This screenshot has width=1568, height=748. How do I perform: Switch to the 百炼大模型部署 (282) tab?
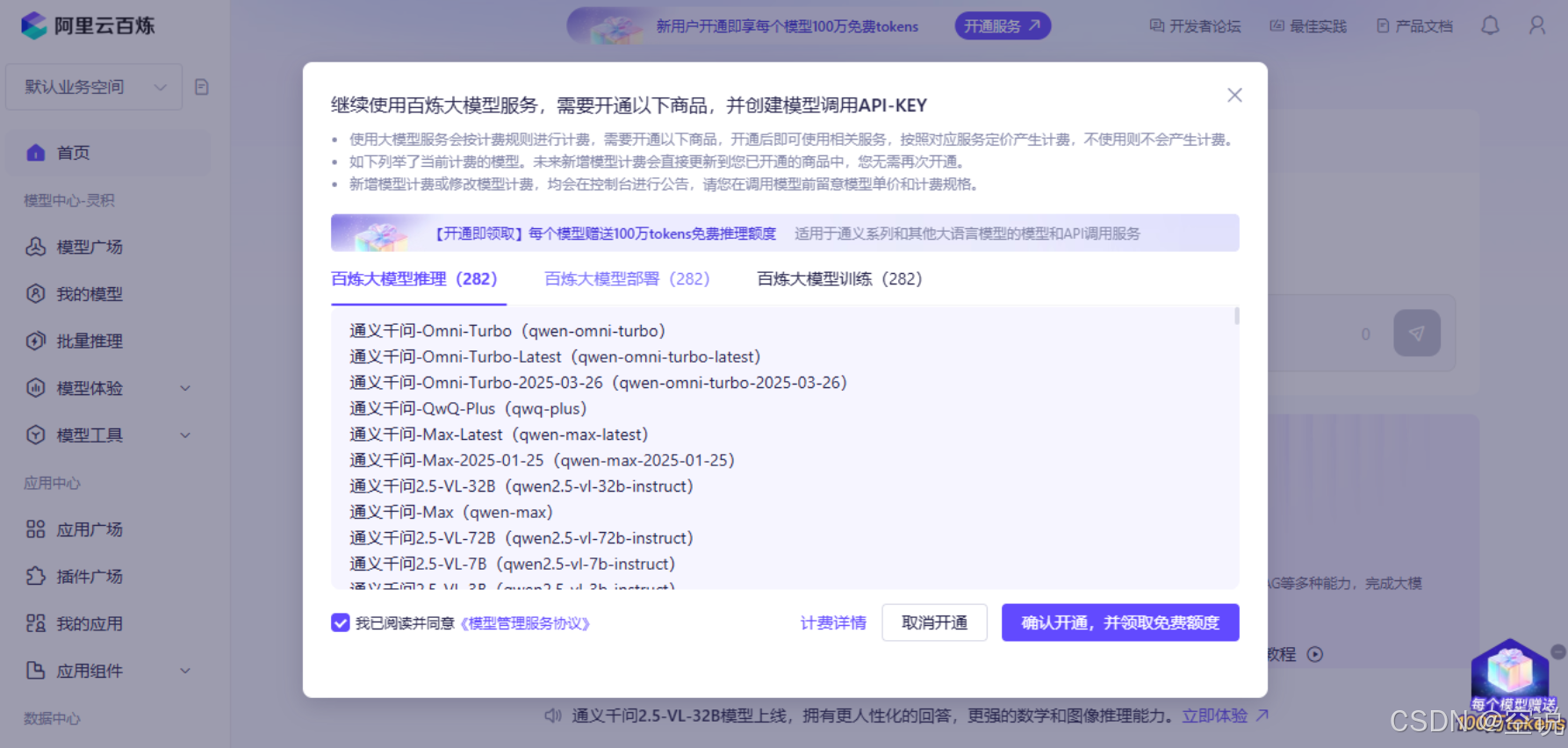[x=627, y=279]
